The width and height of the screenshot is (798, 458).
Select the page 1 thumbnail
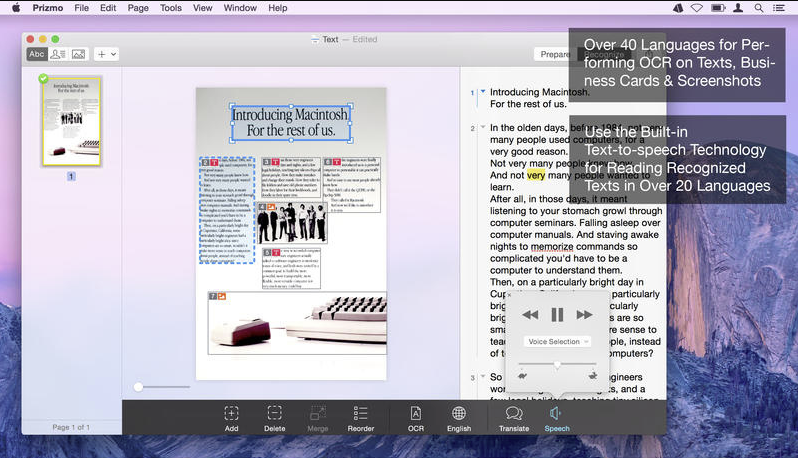pos(71,121)
